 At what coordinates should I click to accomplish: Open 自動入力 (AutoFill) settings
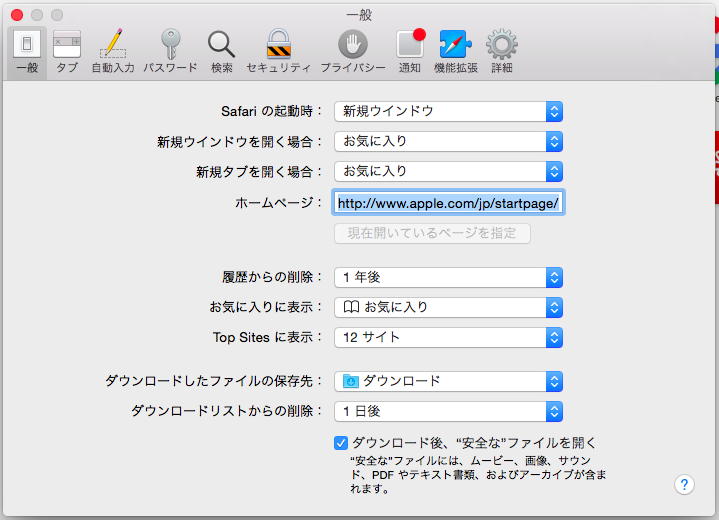(x=113, y=52)
